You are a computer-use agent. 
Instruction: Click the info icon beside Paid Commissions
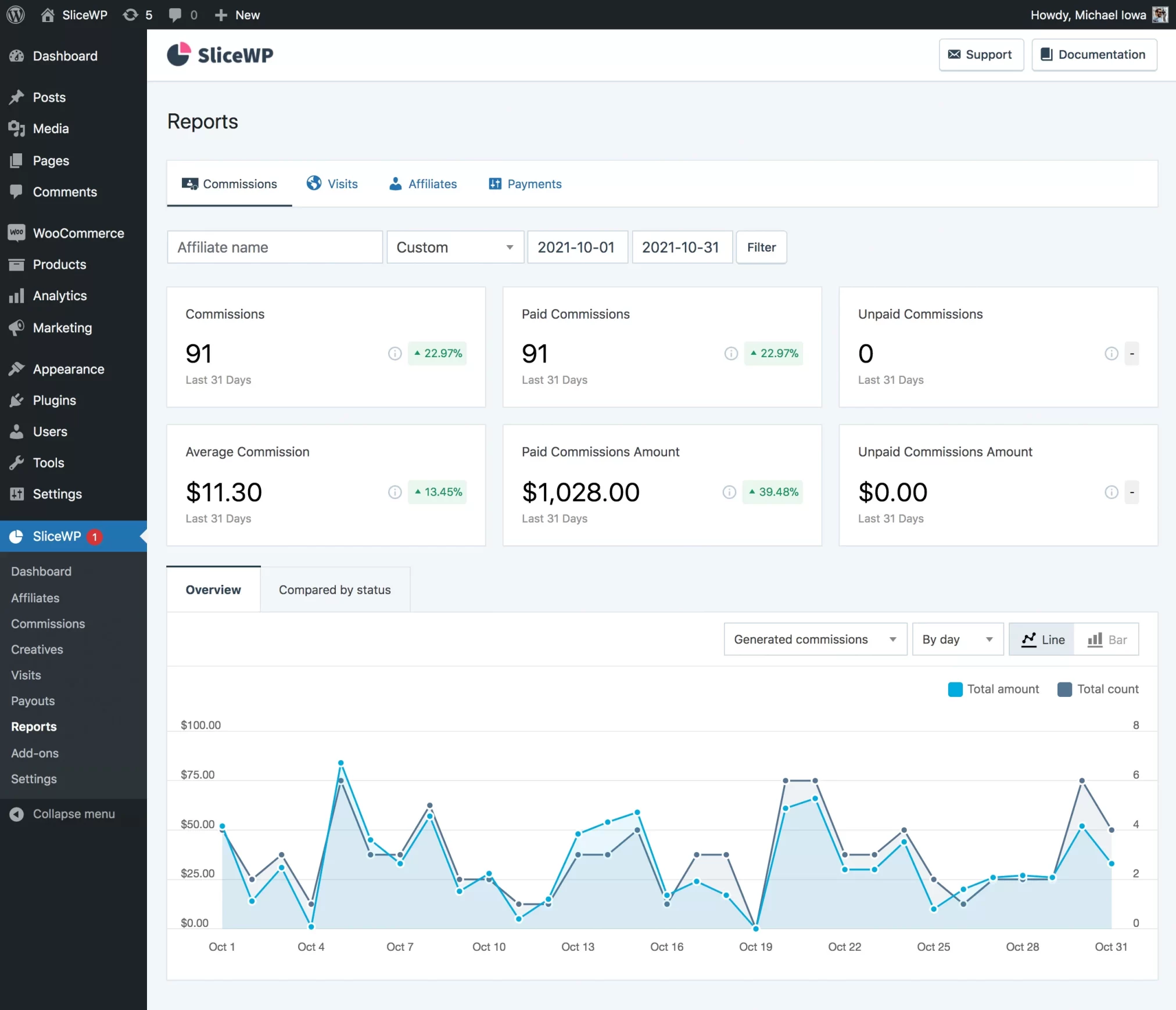[x=730, y=353]
